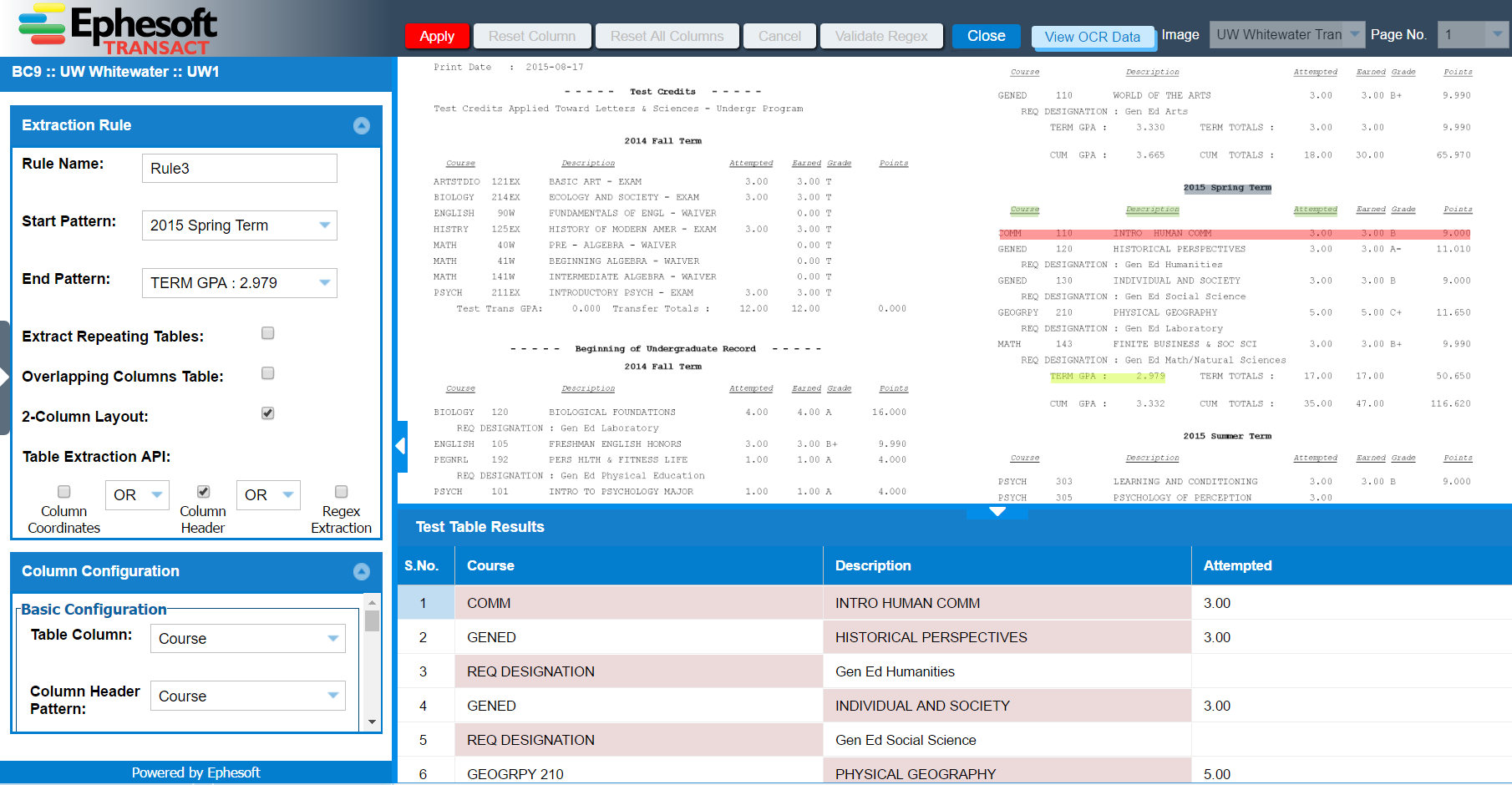The width and height of the screenshot is (1512, 785).
Task: Open the Start Pattern dropdown
Action: pos(324,225)
